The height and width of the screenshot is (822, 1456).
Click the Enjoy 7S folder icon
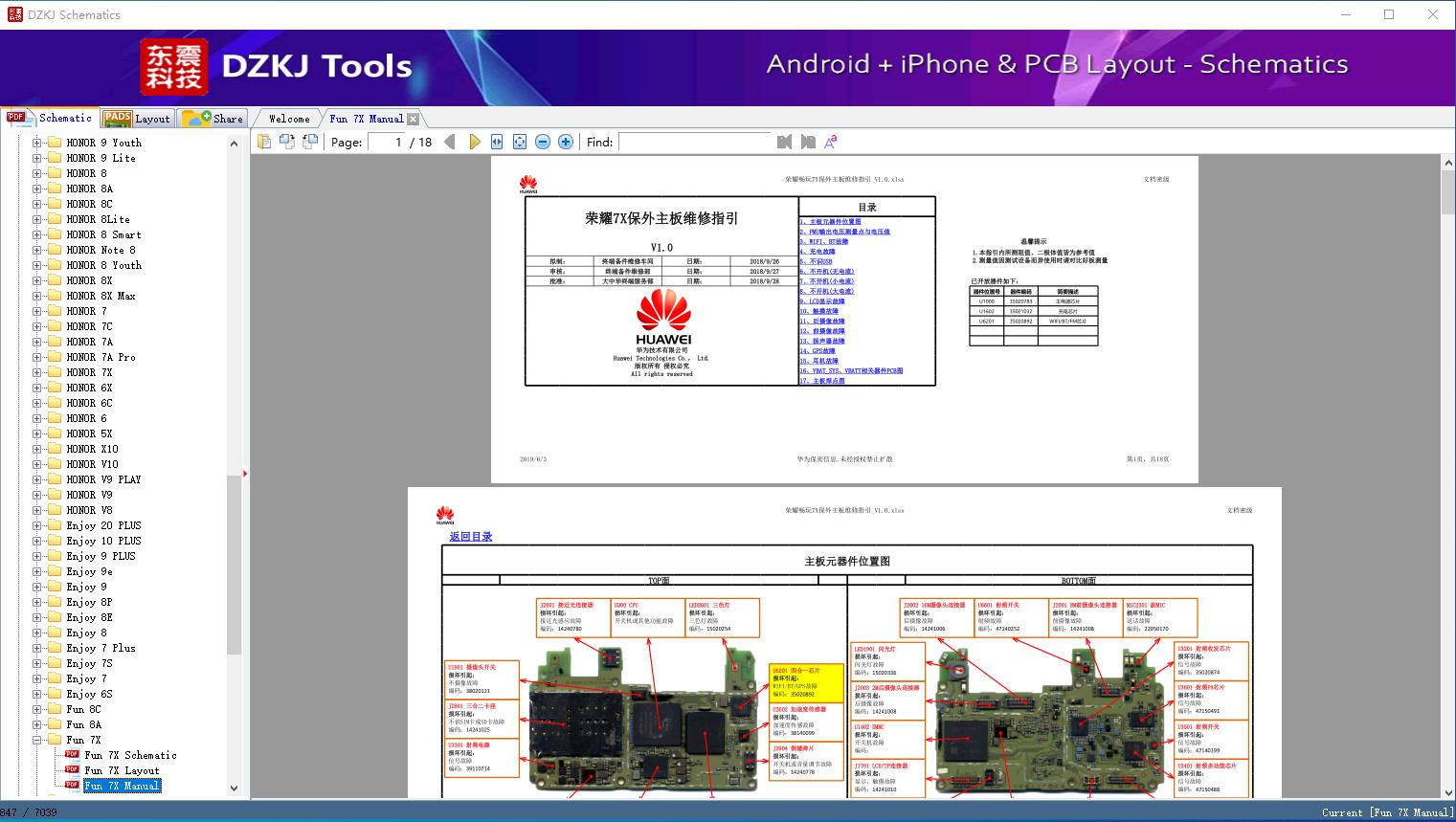55,663
